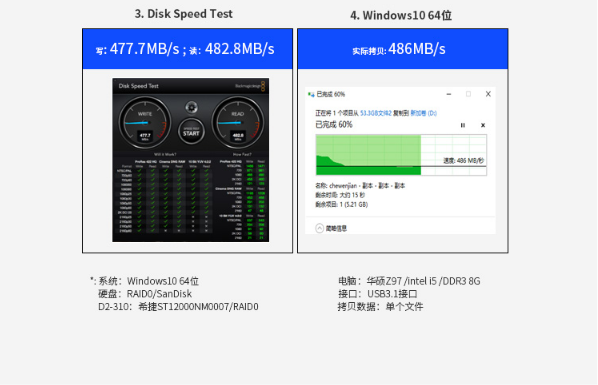Open the source link '53.3GB文件2'
The image size is (598, 385).
pyautogui.click(x=376, y=113)
